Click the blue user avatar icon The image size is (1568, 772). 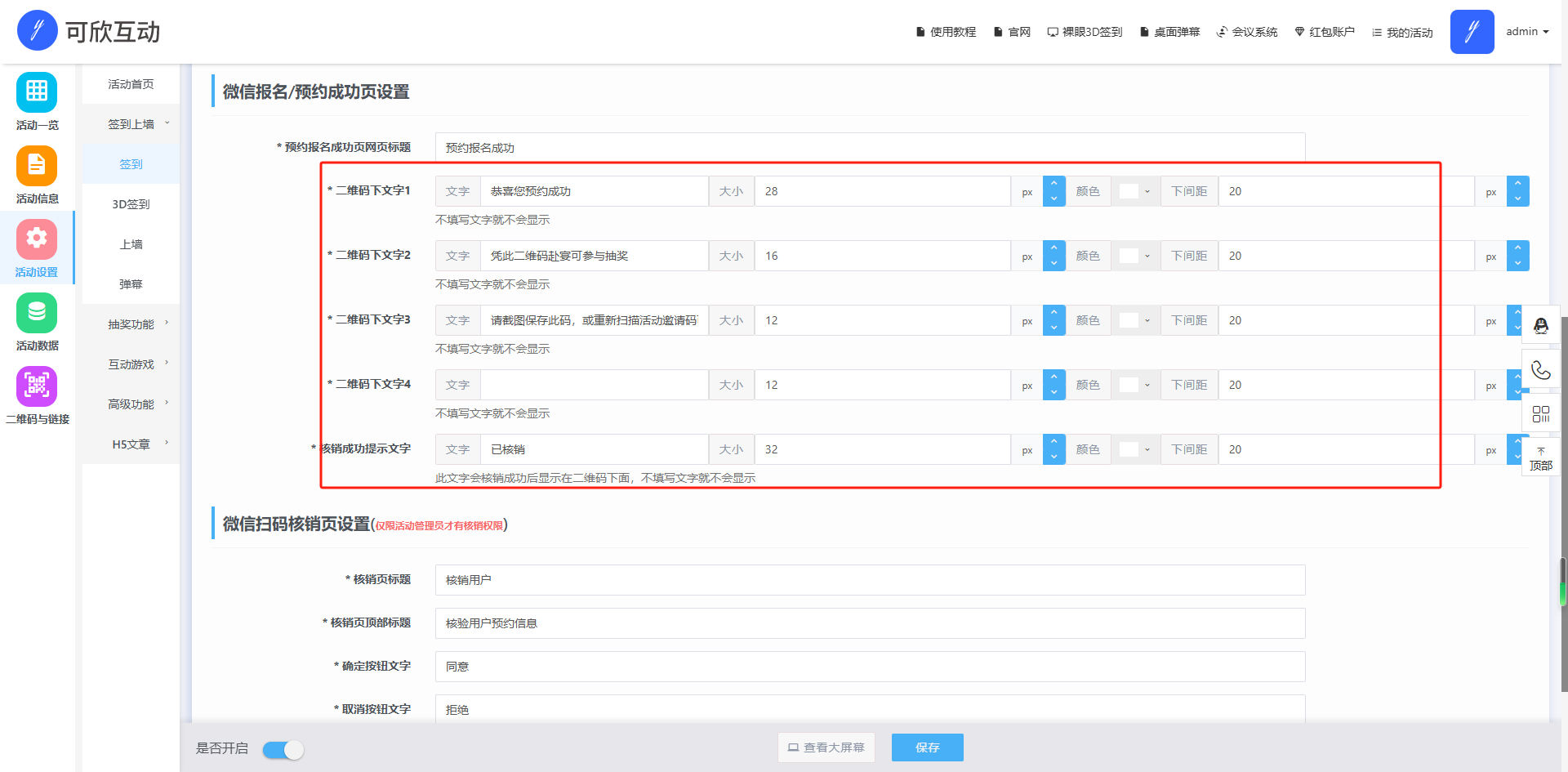click(x=1472, y=32)
